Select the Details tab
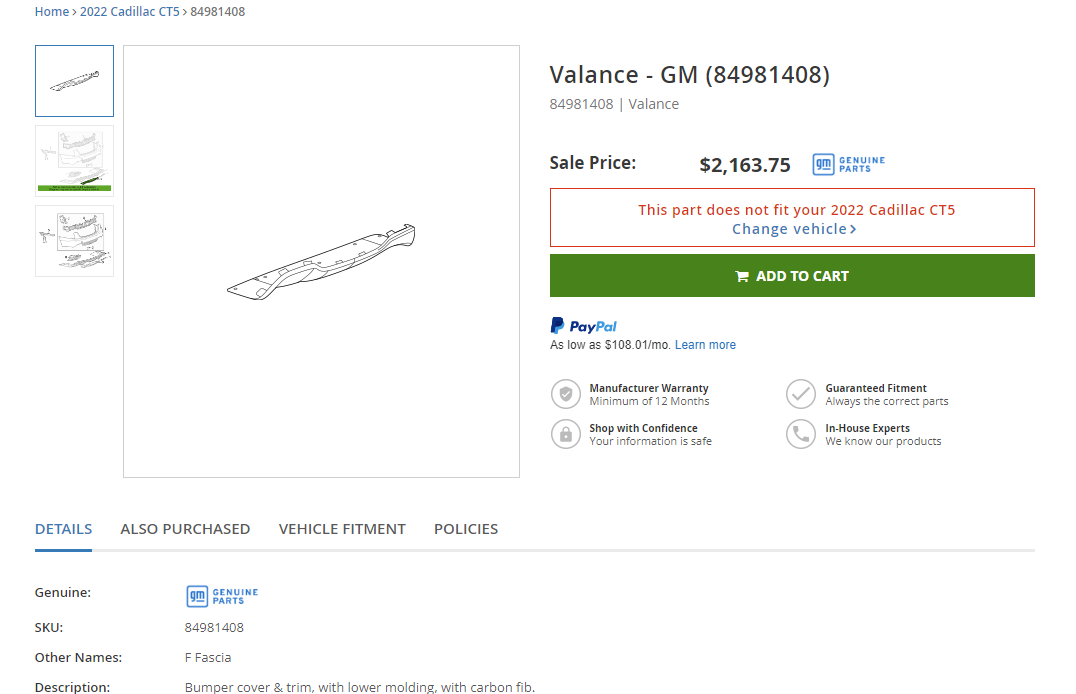Screen dimensions: 1076x694 63,529
